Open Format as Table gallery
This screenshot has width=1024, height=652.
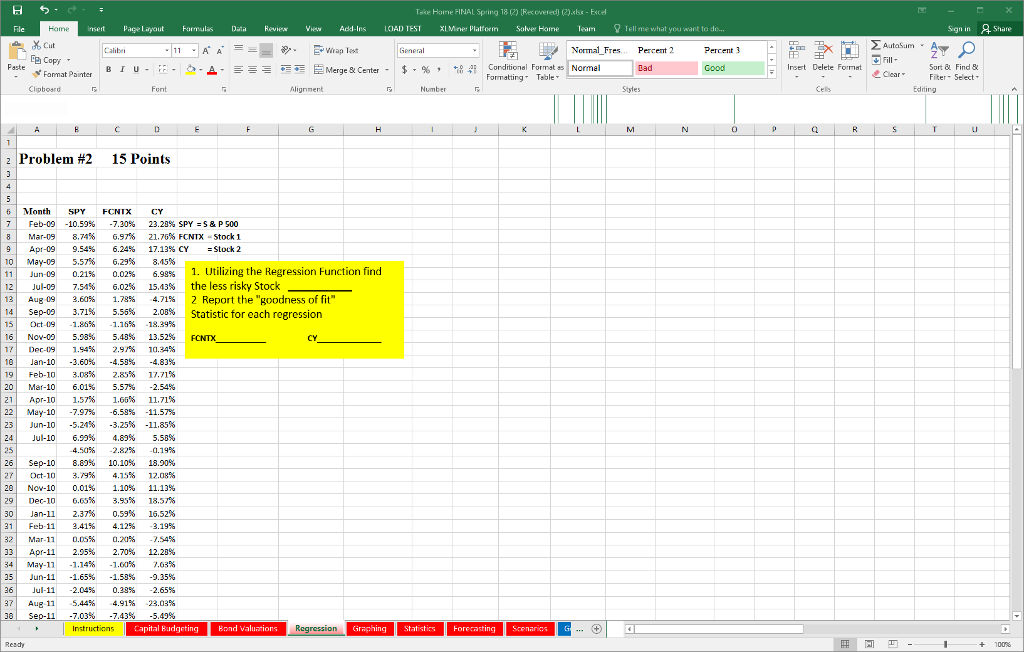coord(547,61)
